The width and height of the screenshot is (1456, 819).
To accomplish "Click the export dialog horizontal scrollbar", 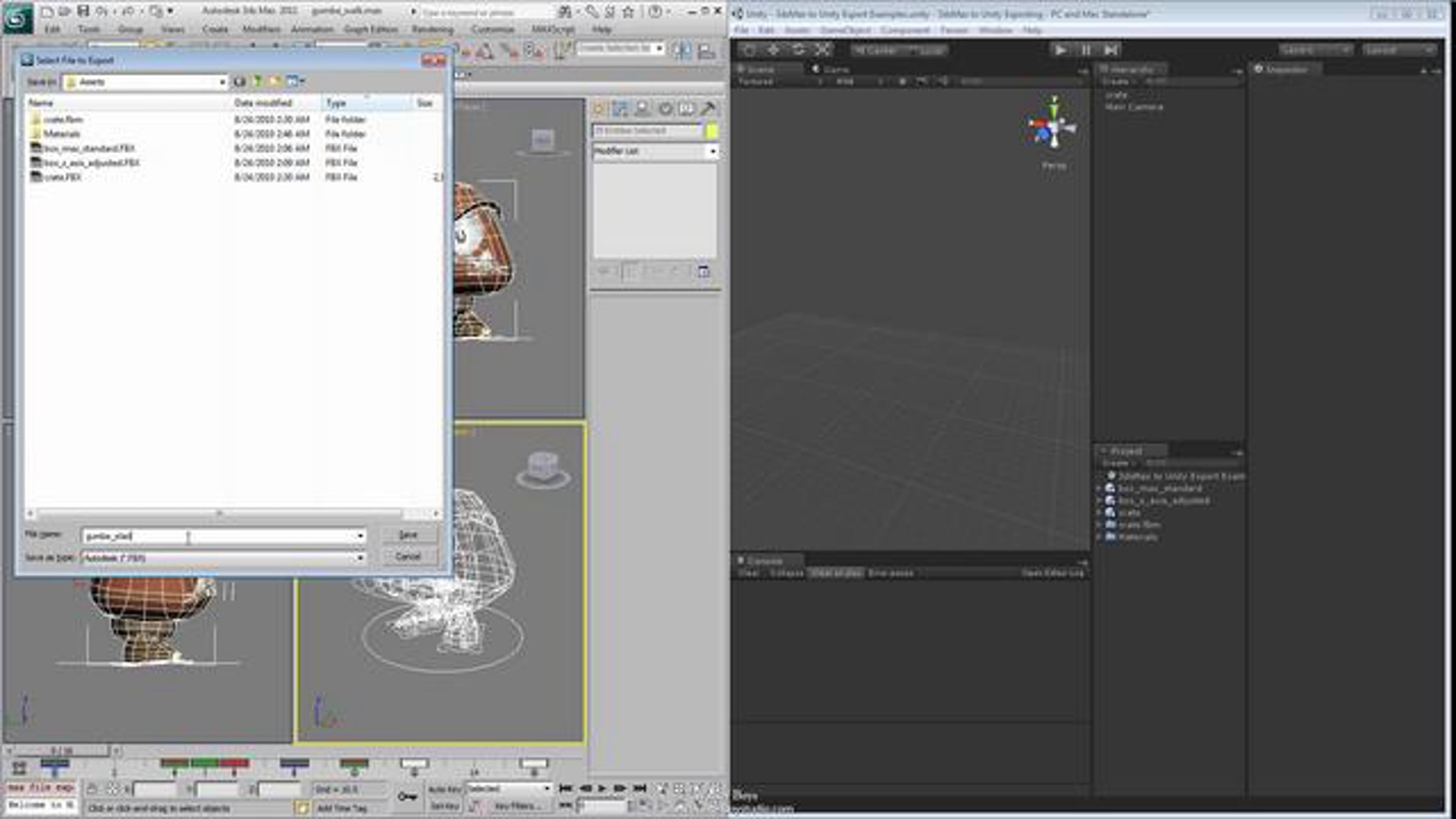I will coord(233,514).
